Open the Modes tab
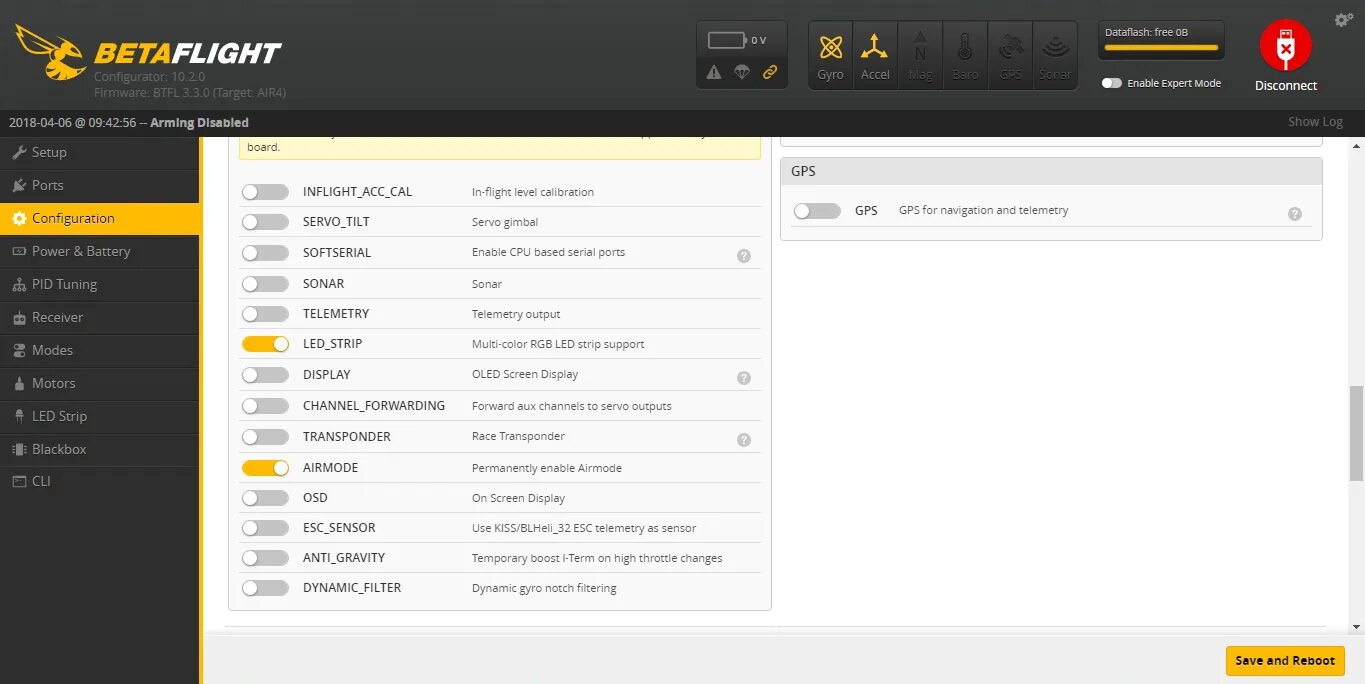The height and width of the screenshot is (684, 1365). pyautogui.click(x=100, y=351)
